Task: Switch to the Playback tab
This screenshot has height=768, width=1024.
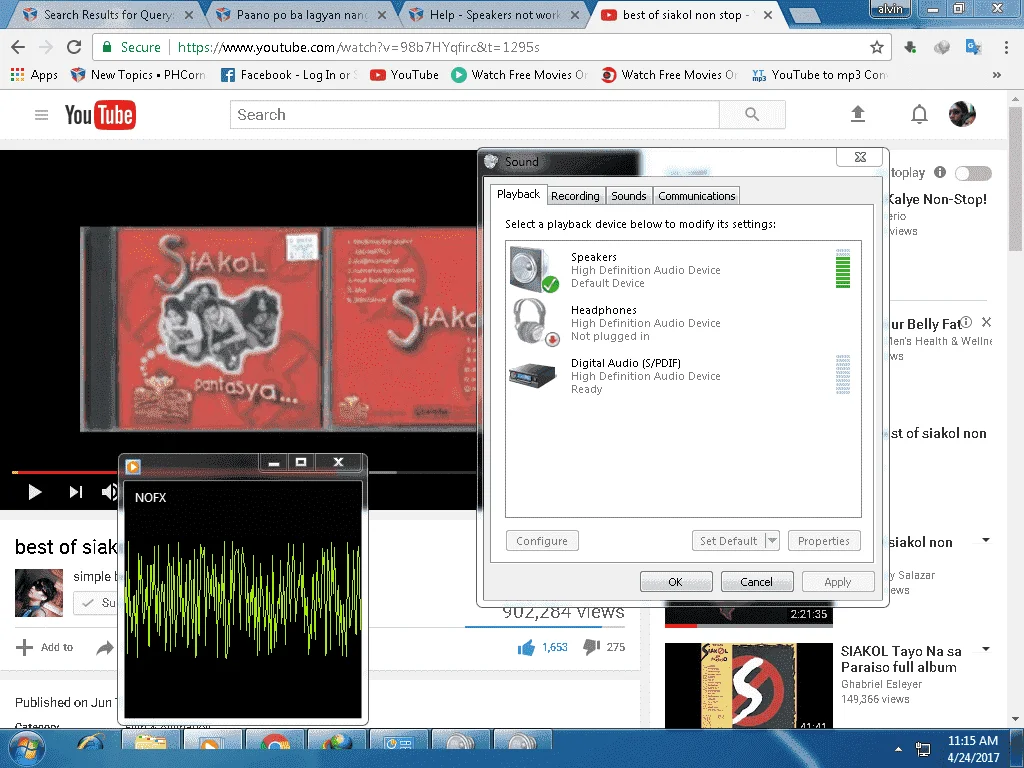Action: [x=518, y=195]
